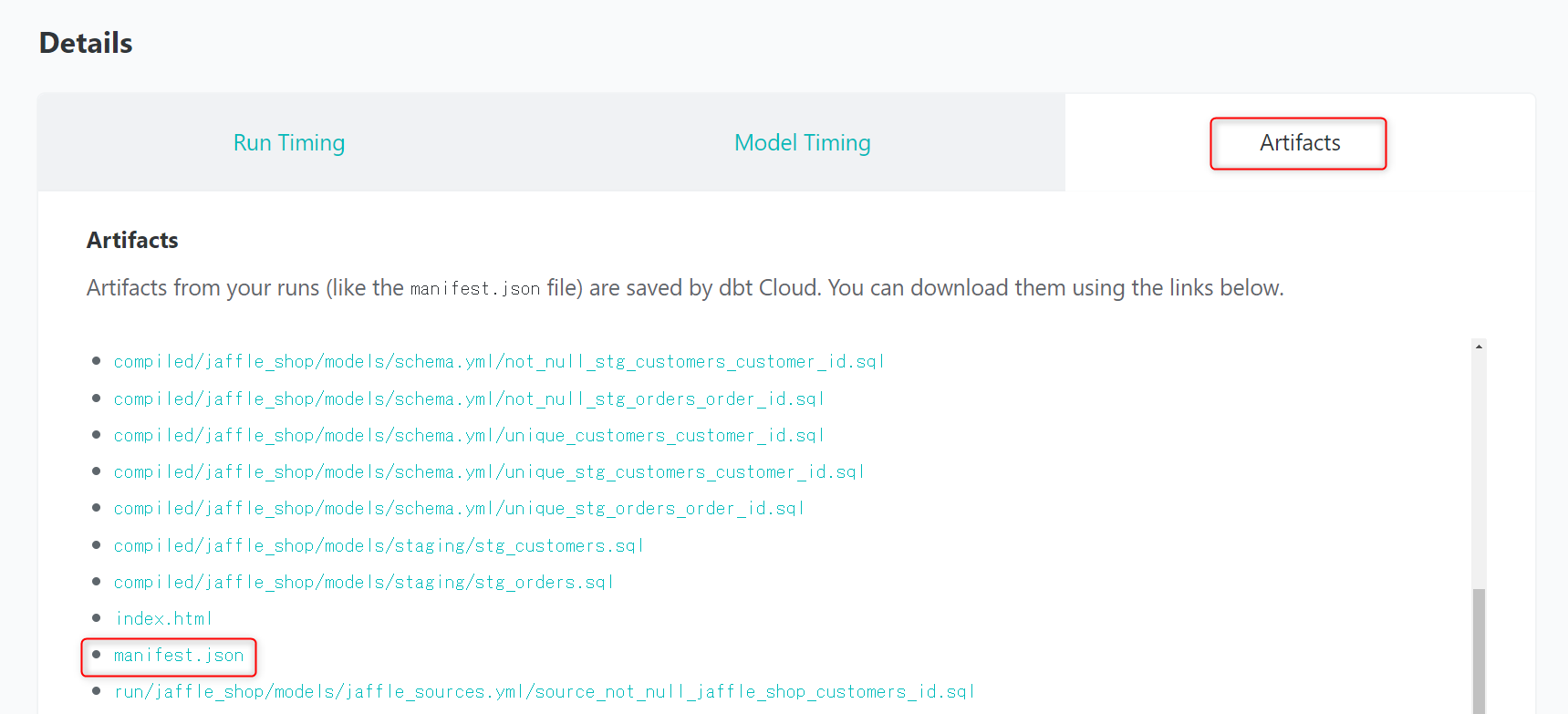Download not_null_stg_customers_customer_id.sql artifact
The height and width of the screenshot is (714, 1568).
tap(498, 362)
